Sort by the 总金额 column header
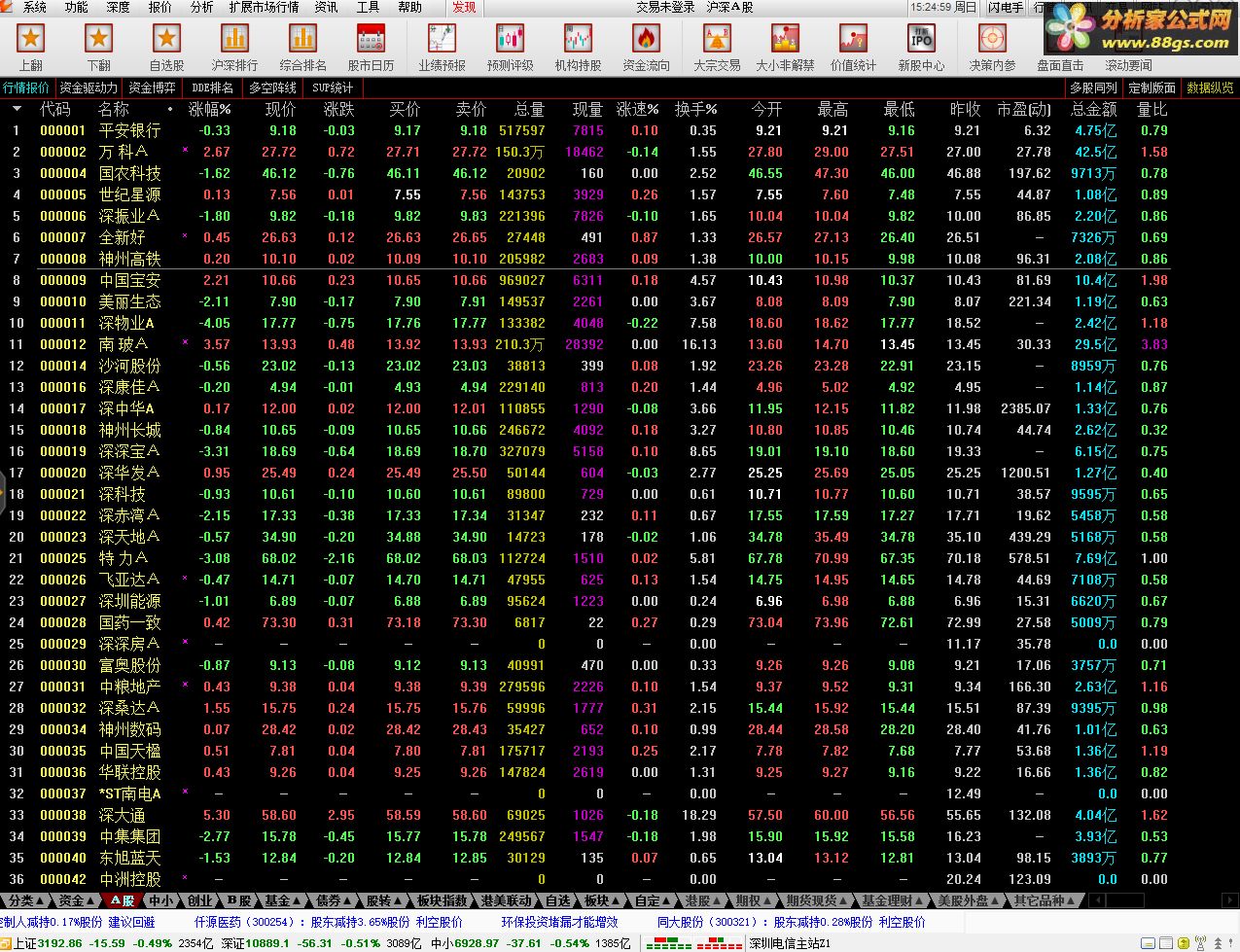Screen dimensions: 1240x952 [1093, 109]
